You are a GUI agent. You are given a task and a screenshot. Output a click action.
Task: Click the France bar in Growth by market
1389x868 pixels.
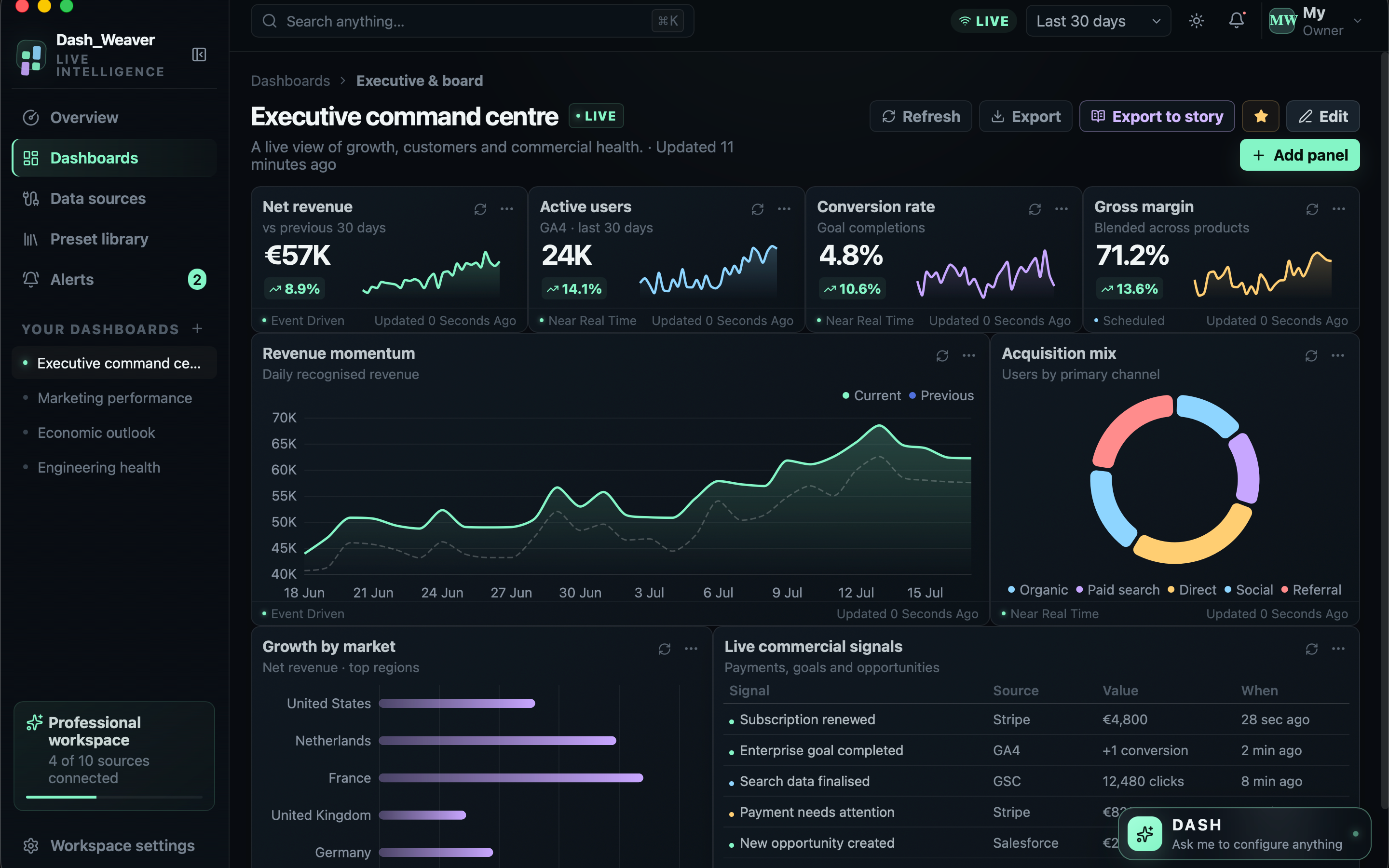point(511,778)
